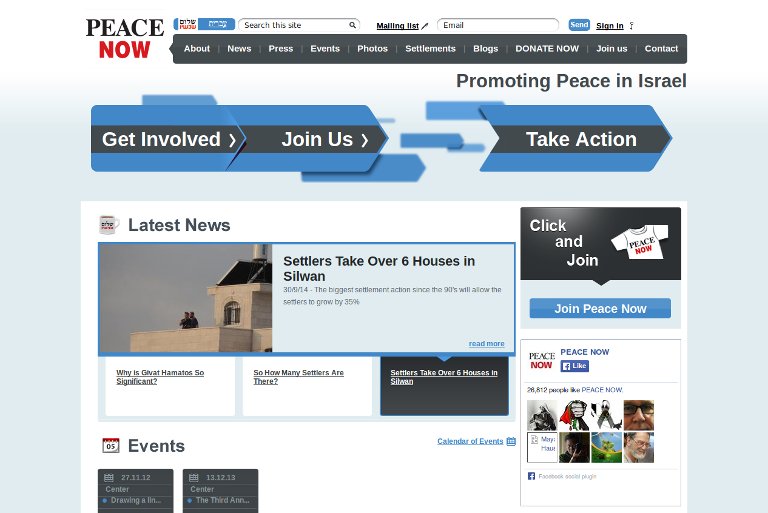768x513 pixels.
Task: Click the Email input field
Action: pos(498,25)
